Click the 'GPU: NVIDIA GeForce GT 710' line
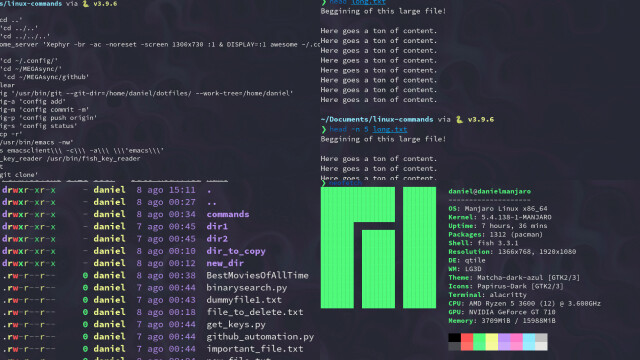Image resolution: width=640 pixels, height=360 pixels. point(502,312)
